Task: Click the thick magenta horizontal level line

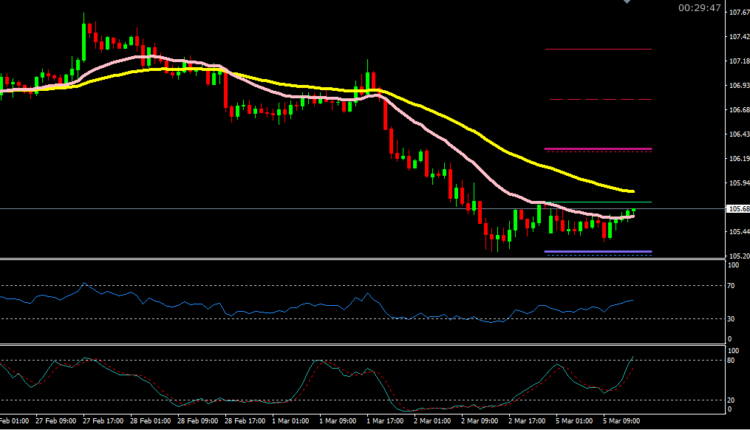Action: click(597, 149)
